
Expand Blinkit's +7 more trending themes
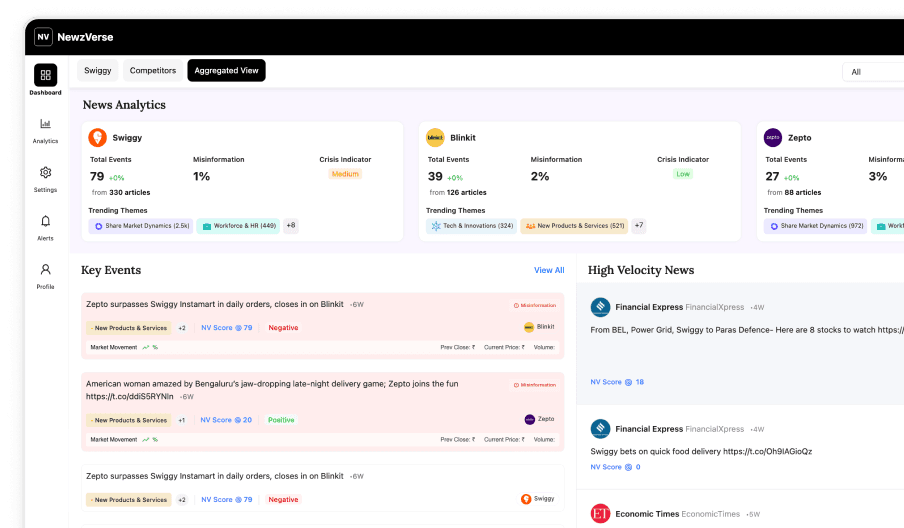[639, 226]
